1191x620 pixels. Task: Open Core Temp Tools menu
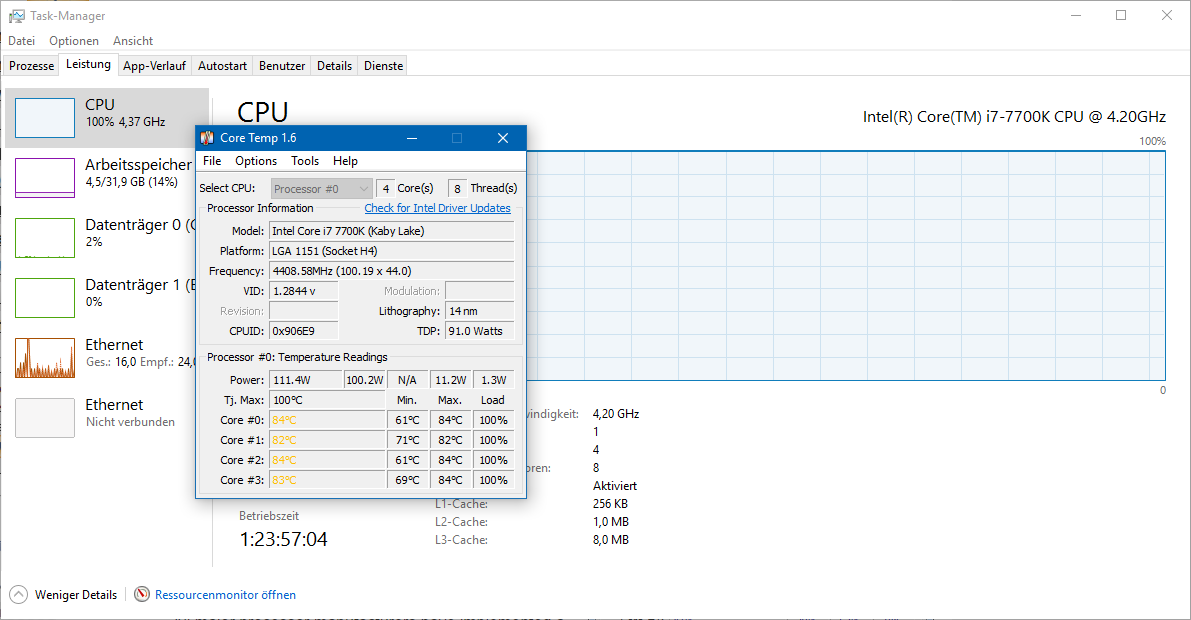[x=305, y=161]
